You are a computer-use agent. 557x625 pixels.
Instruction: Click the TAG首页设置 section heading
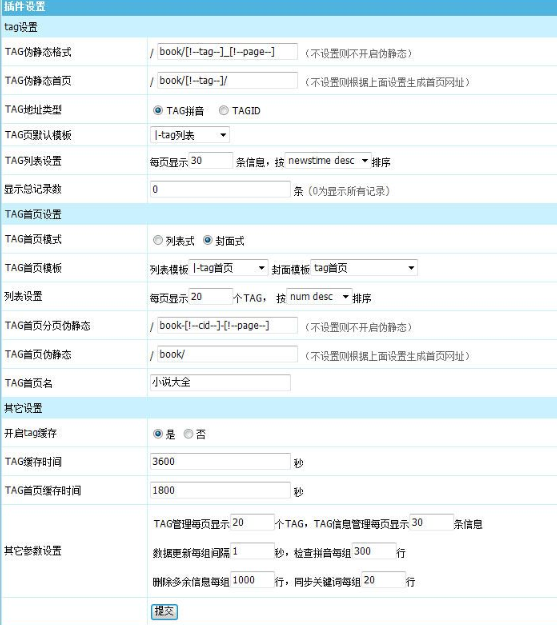click(33, 214)
